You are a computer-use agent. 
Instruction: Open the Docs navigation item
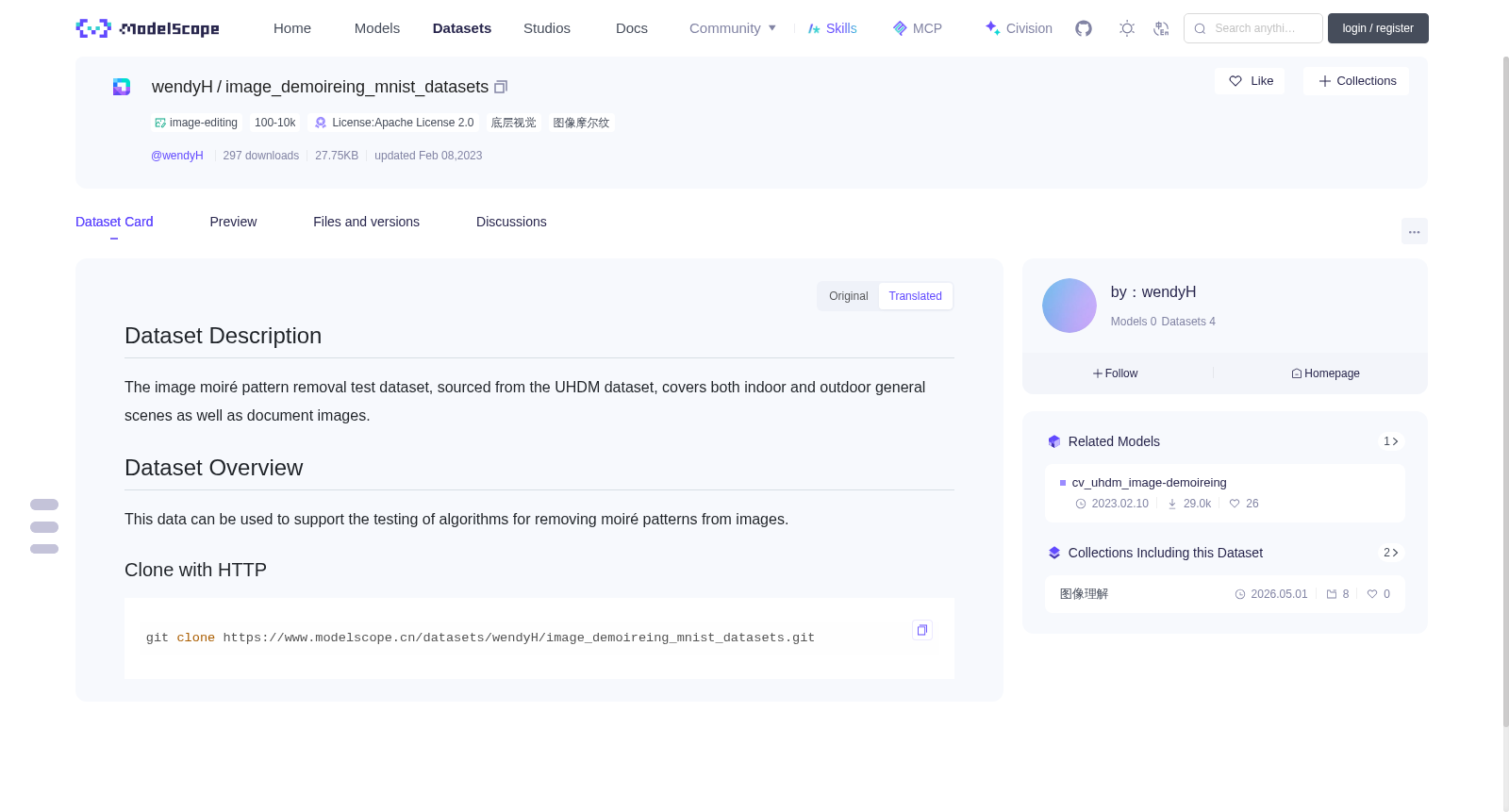(x=632, y=28)
